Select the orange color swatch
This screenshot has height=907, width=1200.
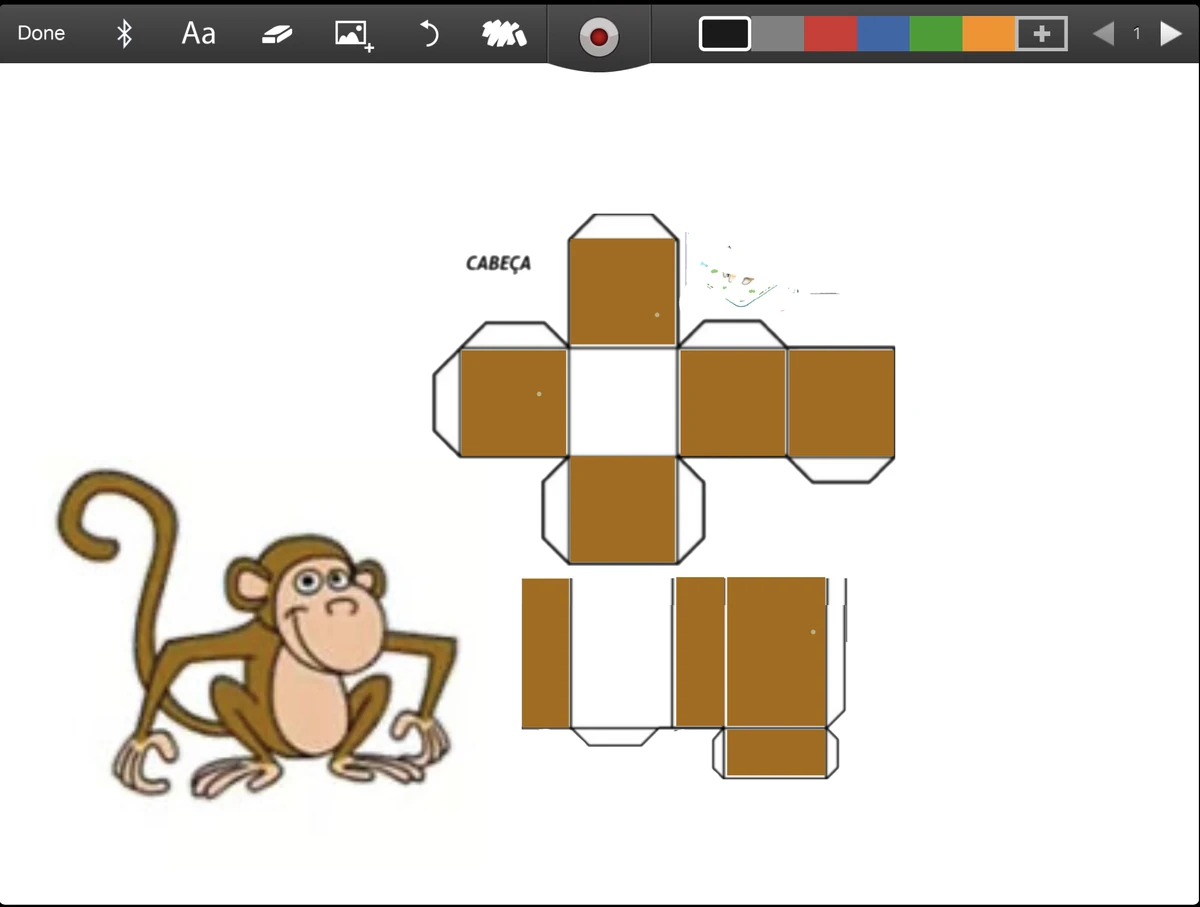(x=988, y=33)
